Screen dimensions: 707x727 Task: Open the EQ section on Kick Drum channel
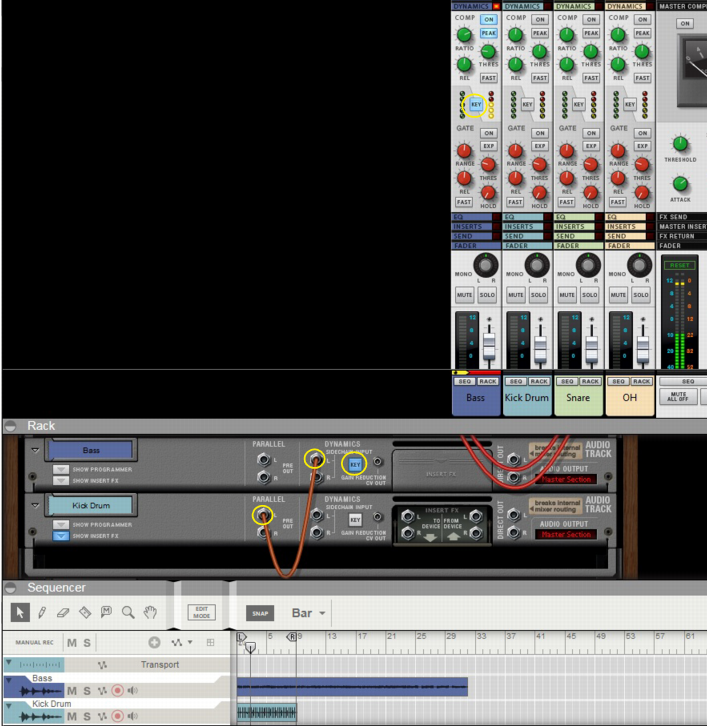click(527, 216)
